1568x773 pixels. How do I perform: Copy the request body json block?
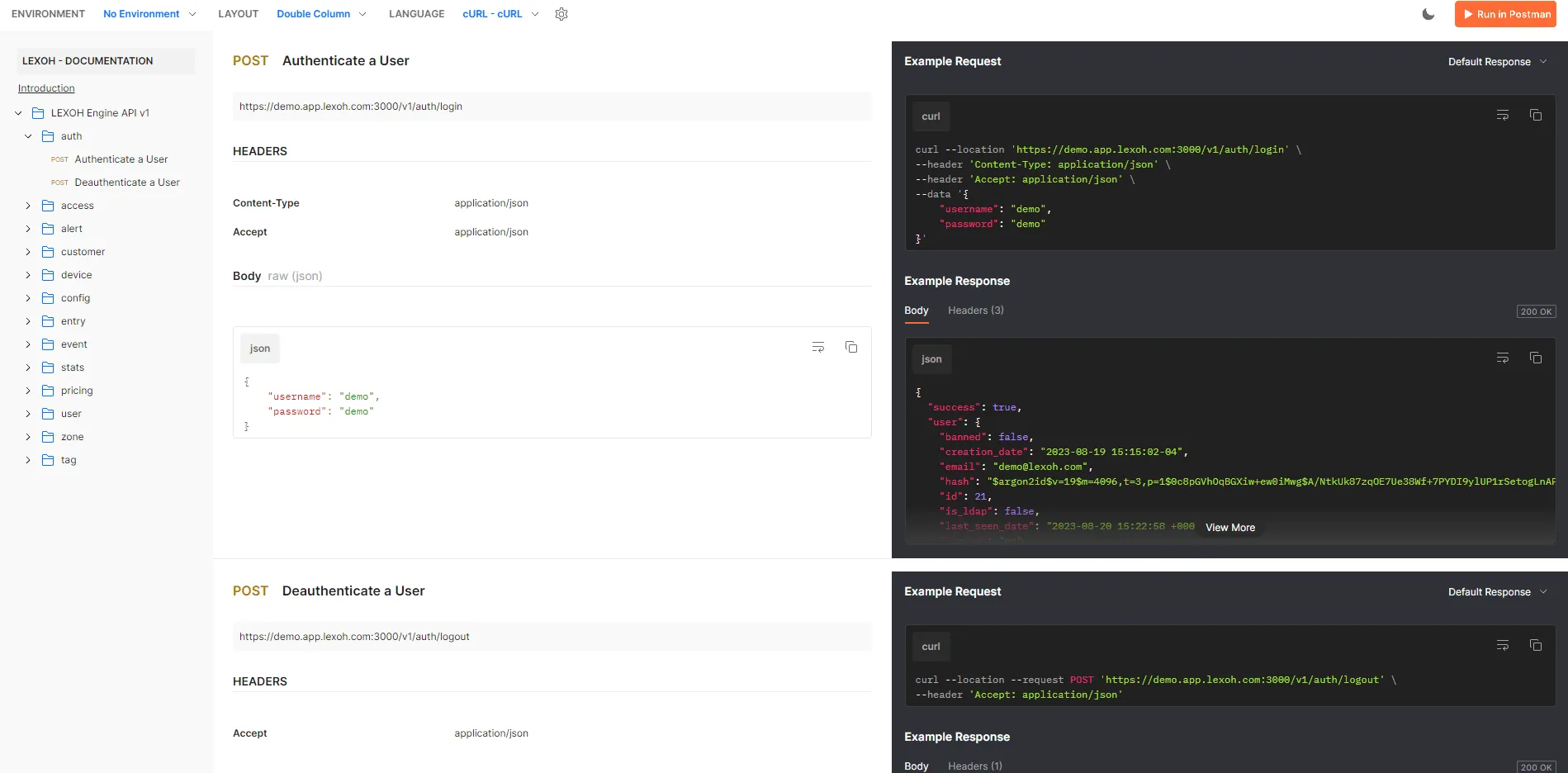(x=851, y=348)
